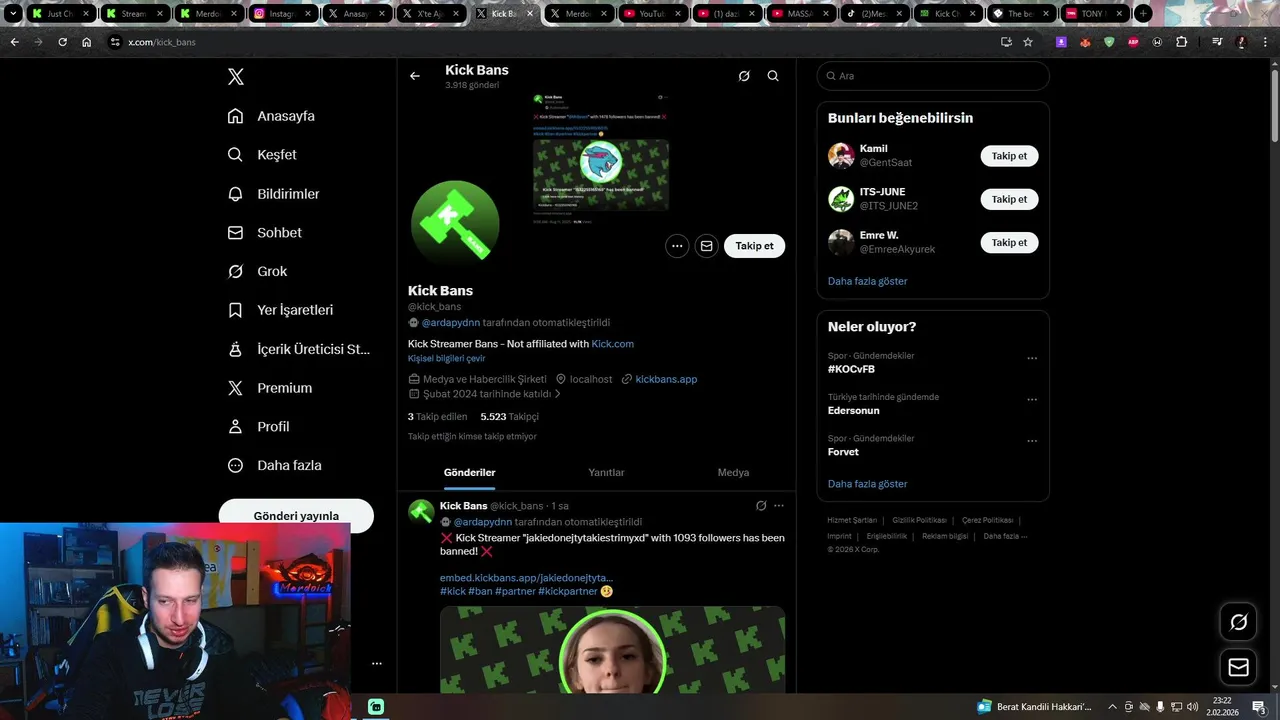Open Anasayfa home in the sidebar
The image size is (1280, 720).
coord(271,116)
